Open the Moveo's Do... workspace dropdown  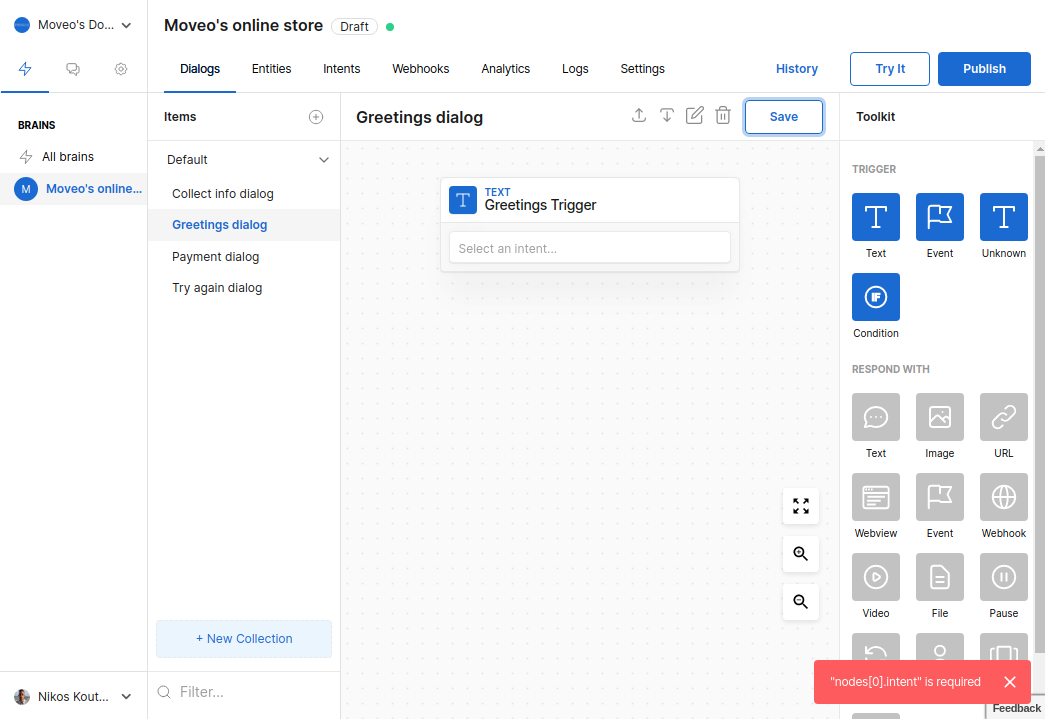73,25
